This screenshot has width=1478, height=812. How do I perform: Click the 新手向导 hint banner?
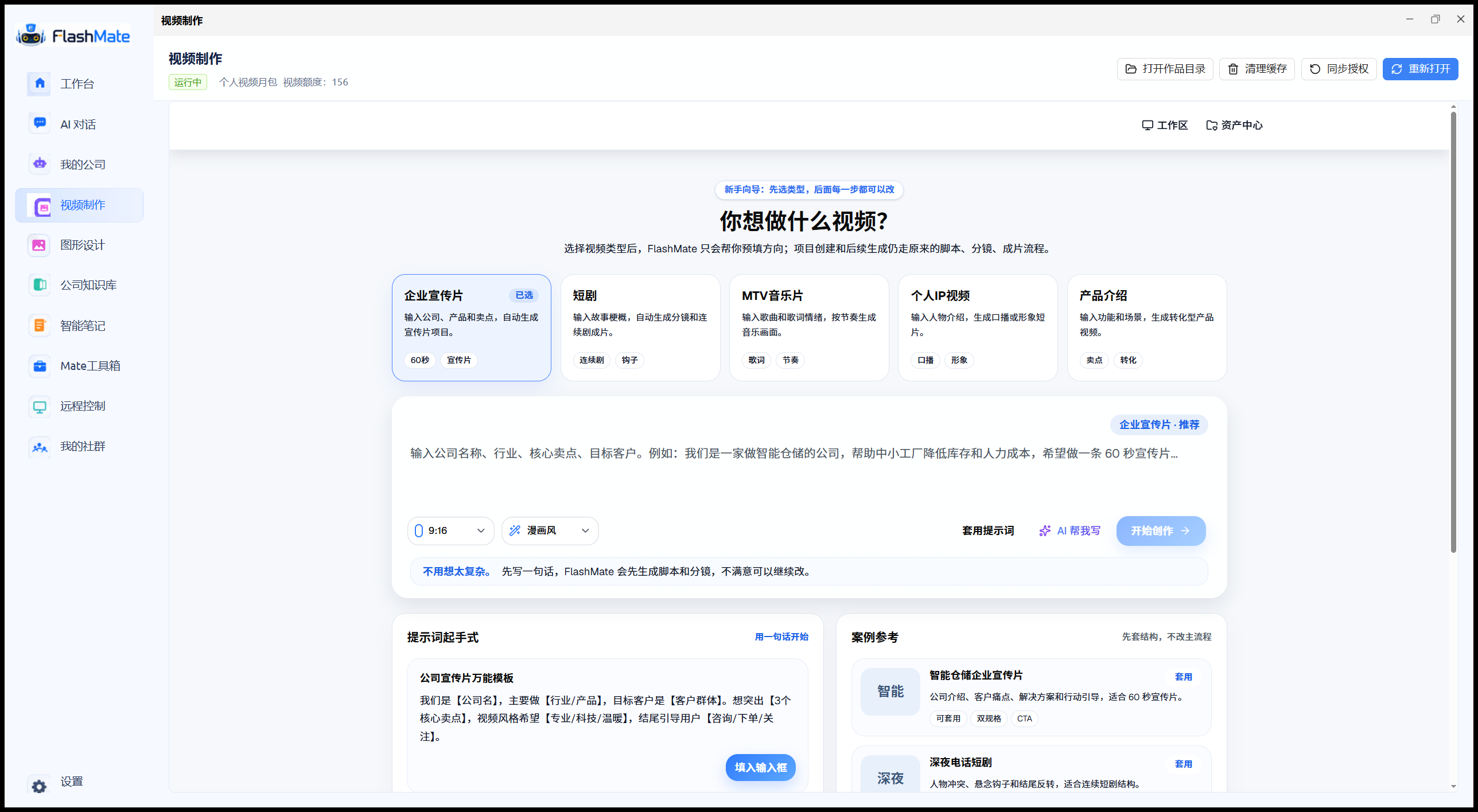809,189
